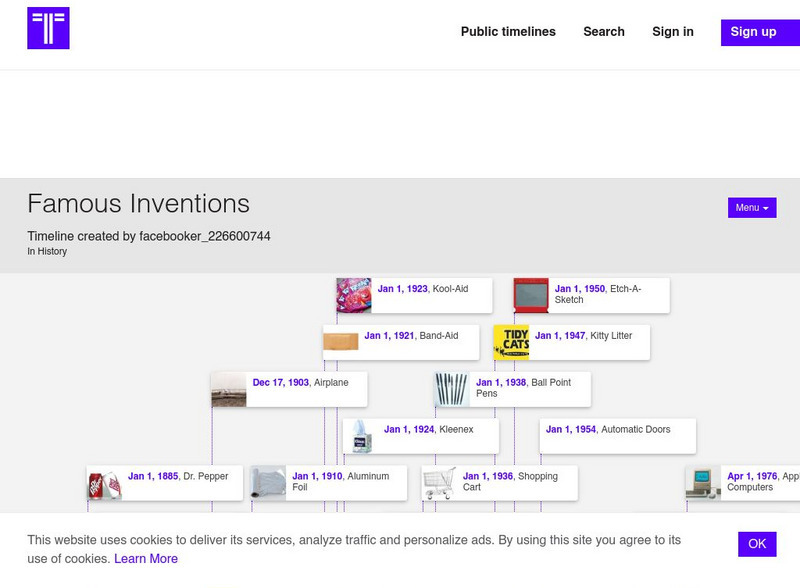Click the Band-Aid event picture

(341, 343)
